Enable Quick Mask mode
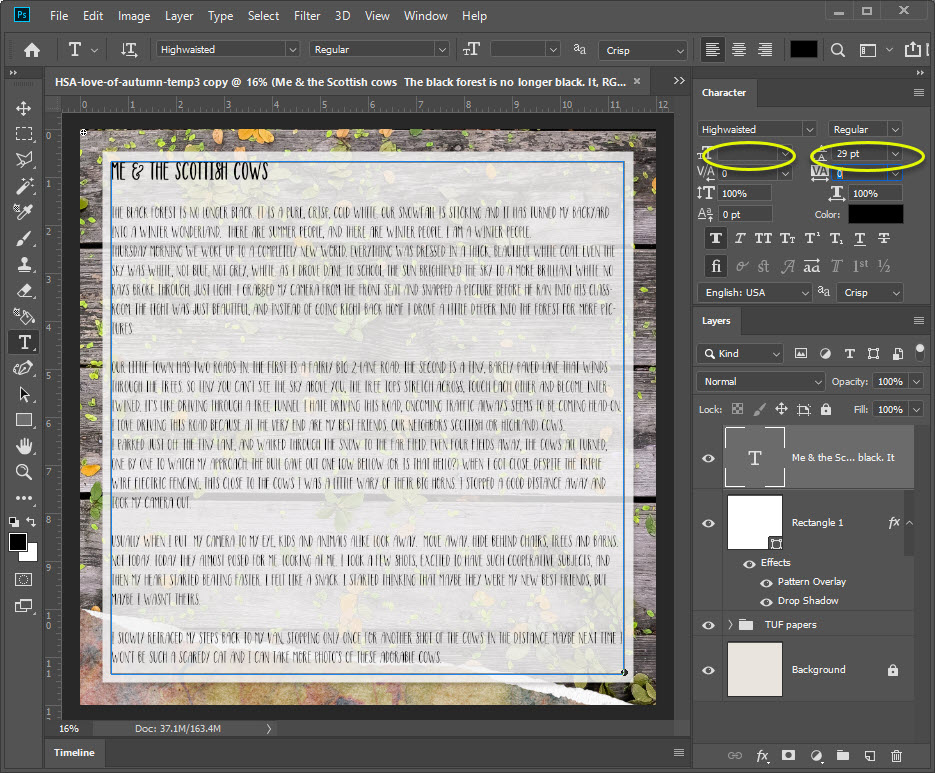The image size is (935, 773). coord(24,579)
